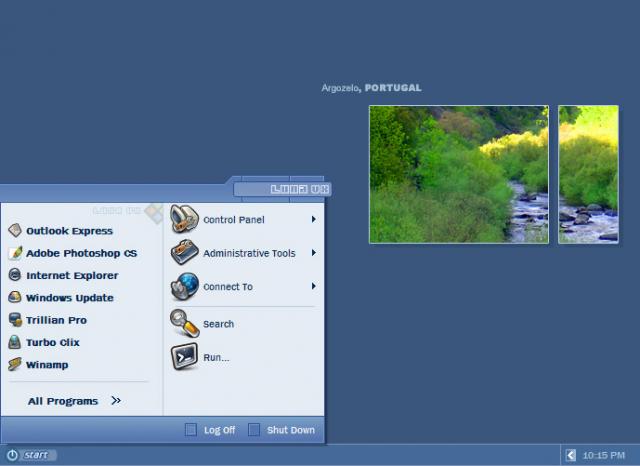Click the Argozelo, PORTUGAL caption

point(371,88)
